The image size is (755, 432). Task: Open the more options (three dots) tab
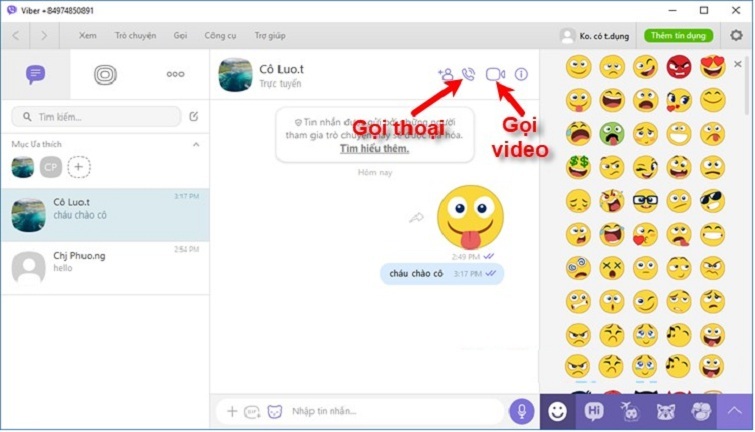pos(175,74)
